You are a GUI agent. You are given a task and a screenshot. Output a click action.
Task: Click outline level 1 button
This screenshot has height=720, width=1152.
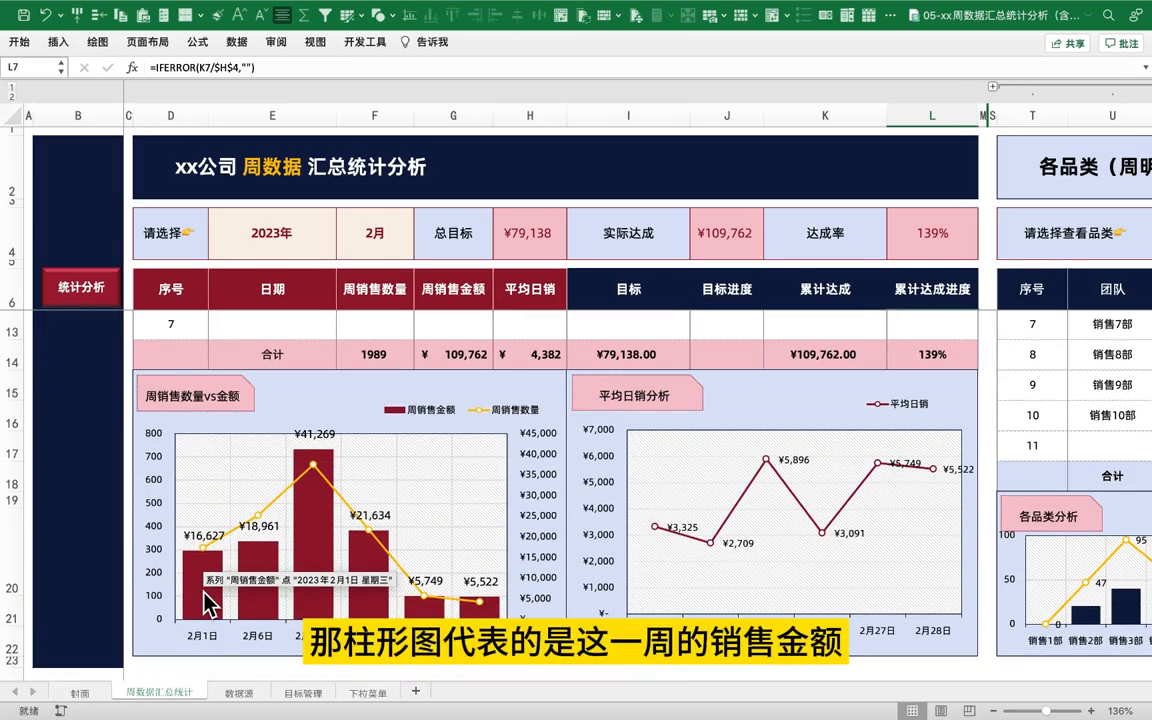tap(11, 87)
